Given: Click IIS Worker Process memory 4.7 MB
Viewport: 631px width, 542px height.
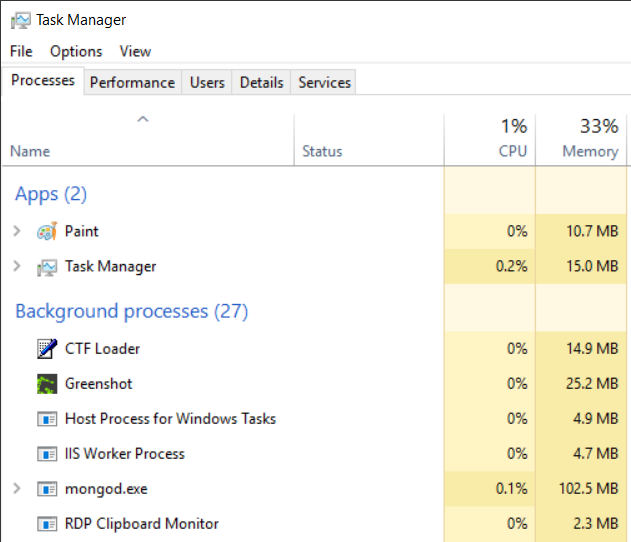Looking at the screenshot, I should tap(596, 453).
